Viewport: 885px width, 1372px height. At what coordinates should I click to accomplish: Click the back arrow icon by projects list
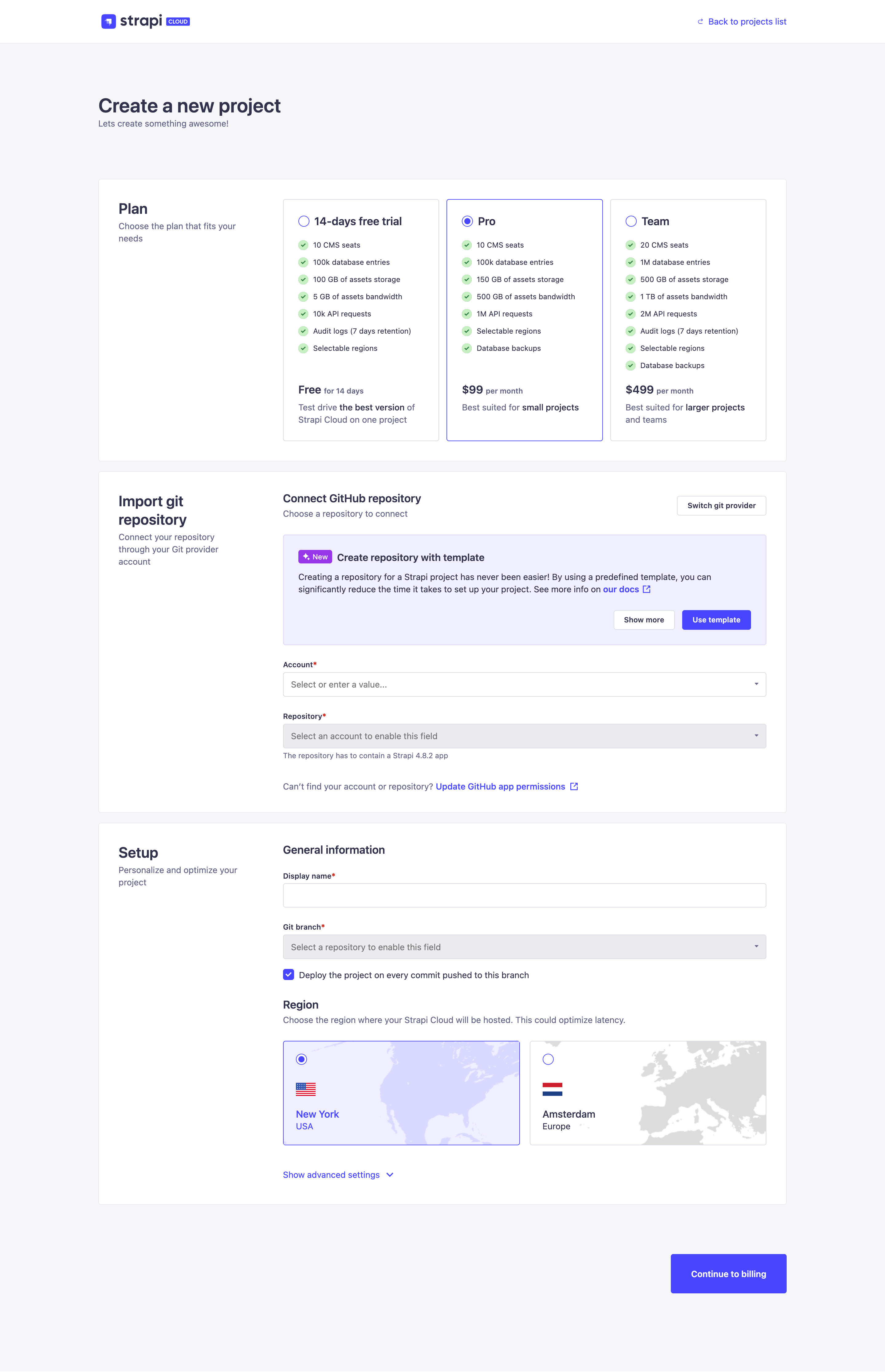[700, 22]
